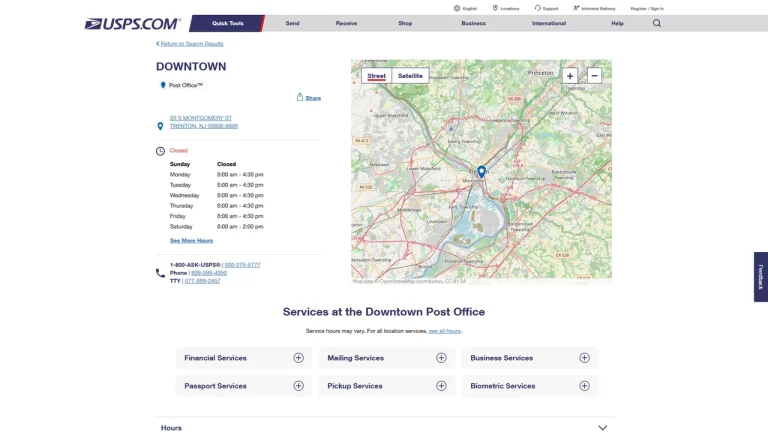Click the Share link
The image size is (768, 432).
point(313,98)
